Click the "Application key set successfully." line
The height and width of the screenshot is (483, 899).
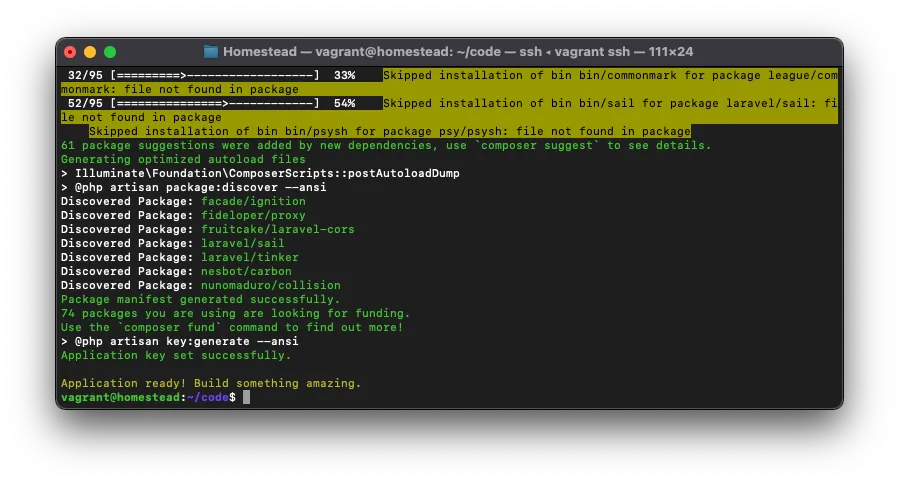click(176, 355)
